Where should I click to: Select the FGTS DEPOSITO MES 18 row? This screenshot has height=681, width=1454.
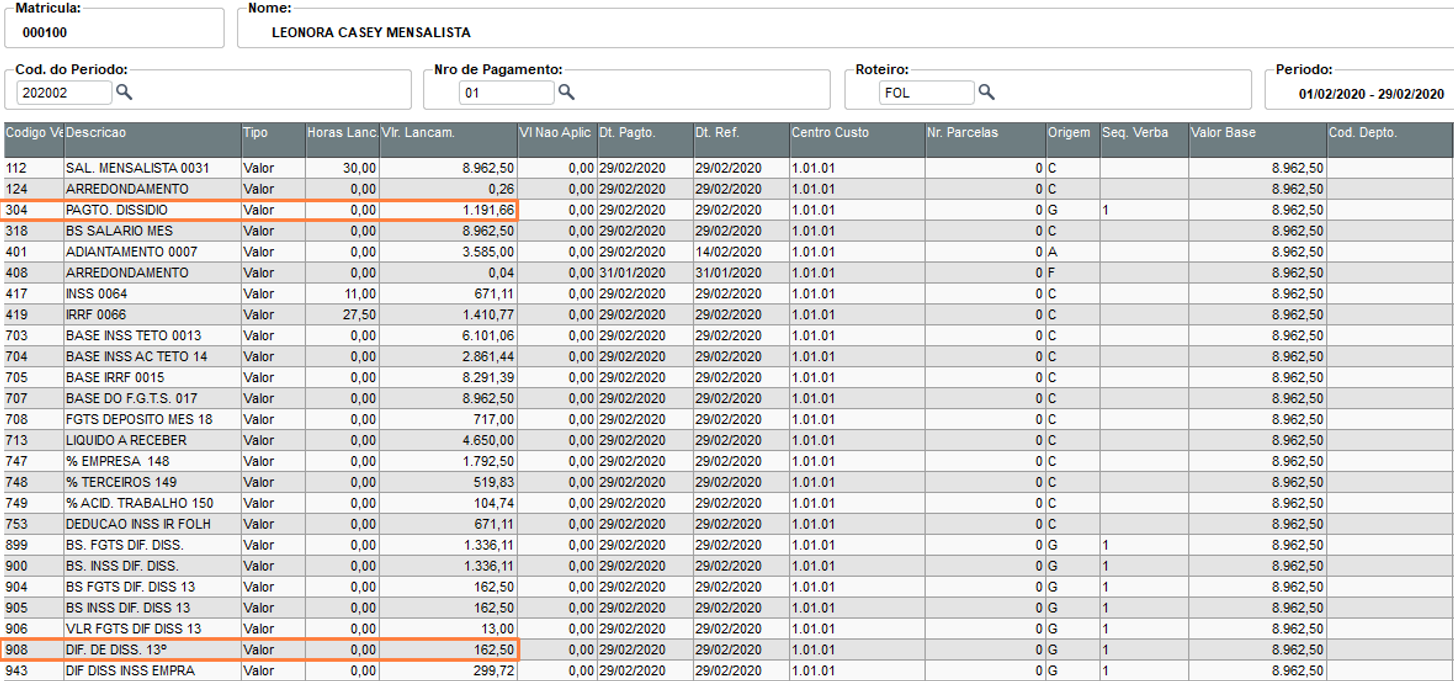point(727,419)
